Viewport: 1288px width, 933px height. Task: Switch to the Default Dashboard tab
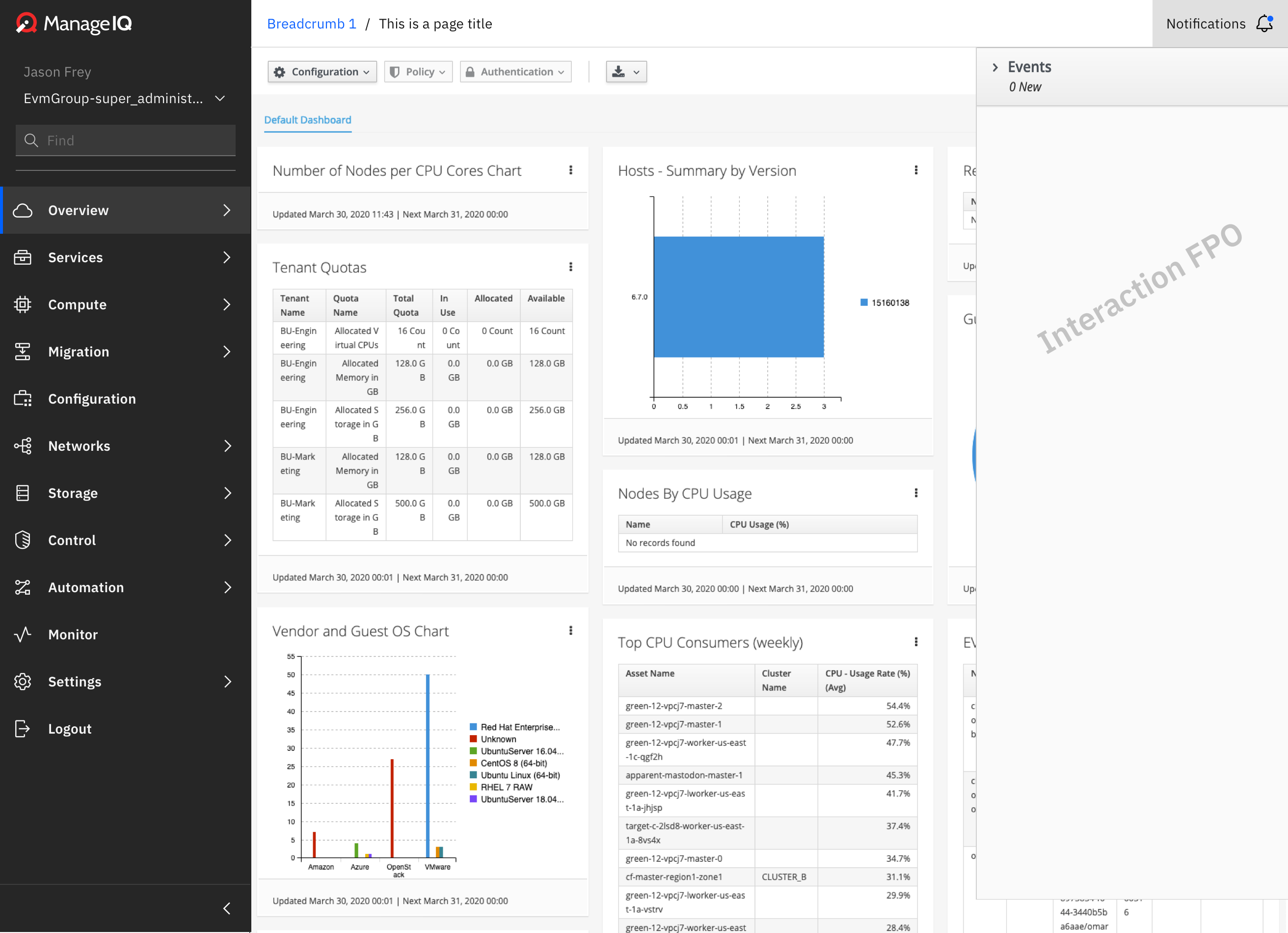pos(308,120)
